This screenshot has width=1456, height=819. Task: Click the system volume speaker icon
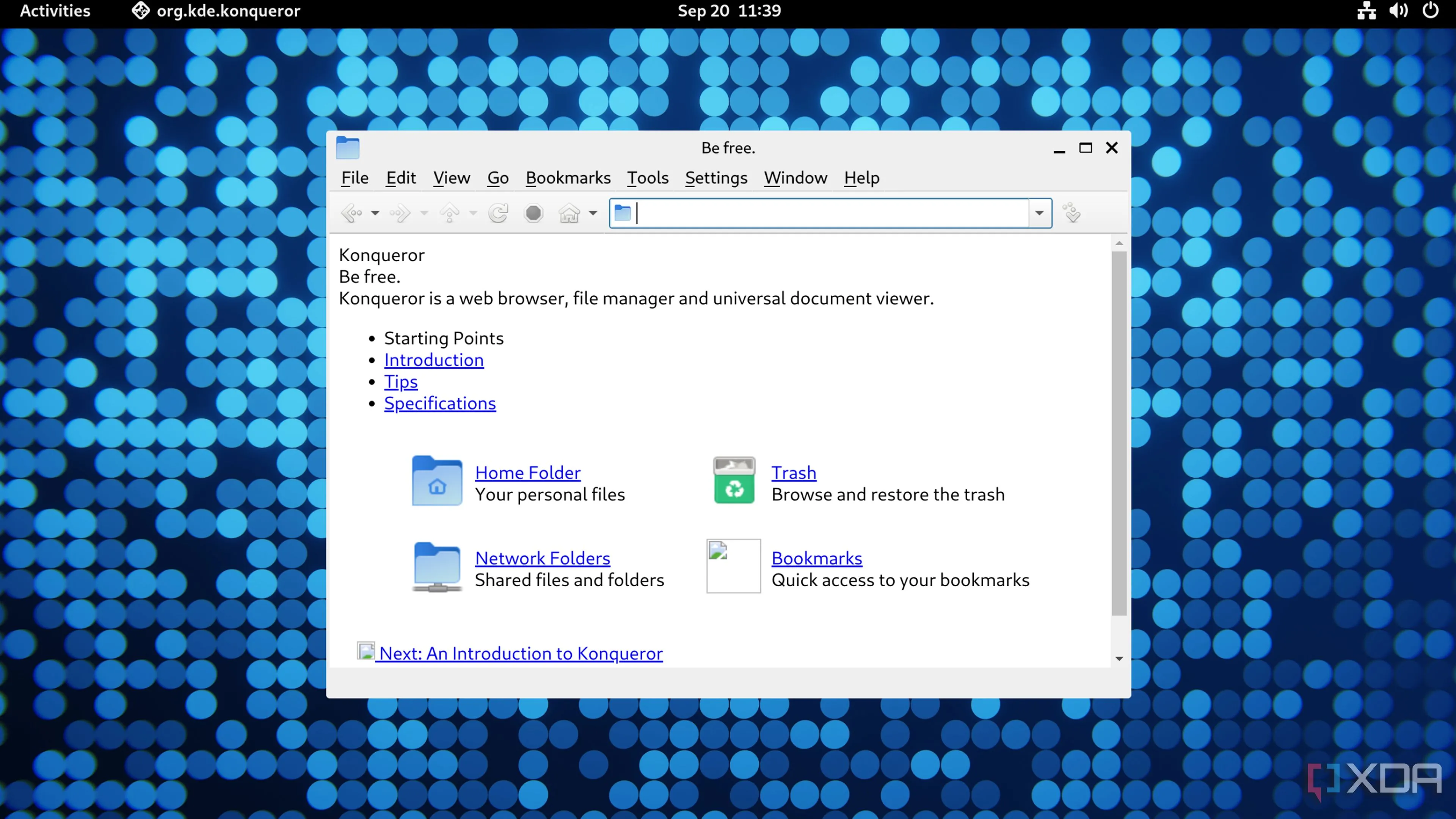click(x=1398, y=11)
